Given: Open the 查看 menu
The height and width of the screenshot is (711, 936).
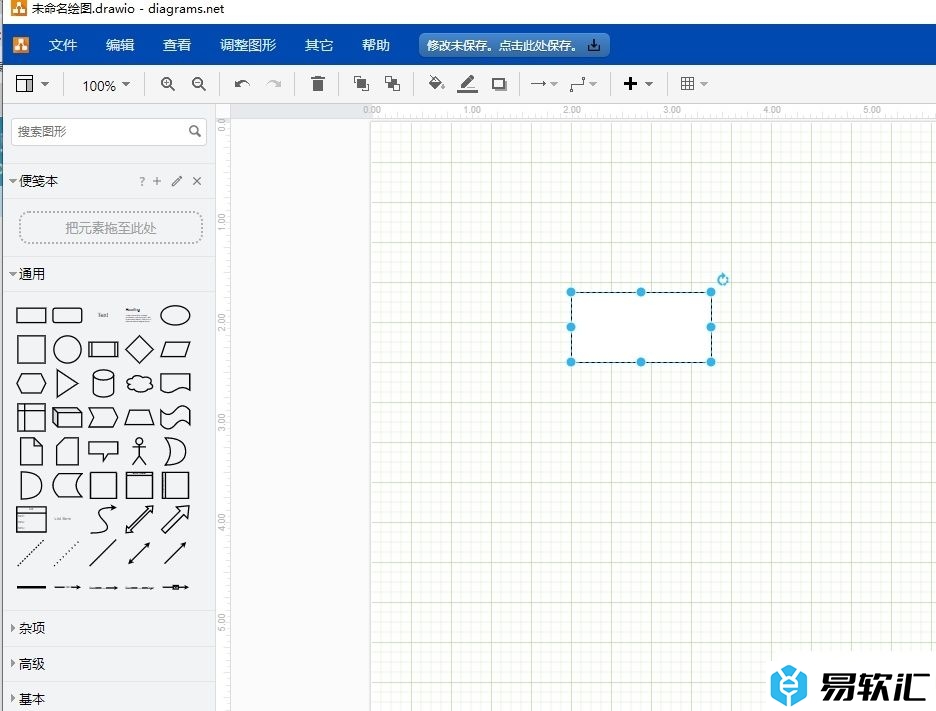Looking at the screenshot, I should [x=177, y=45].
